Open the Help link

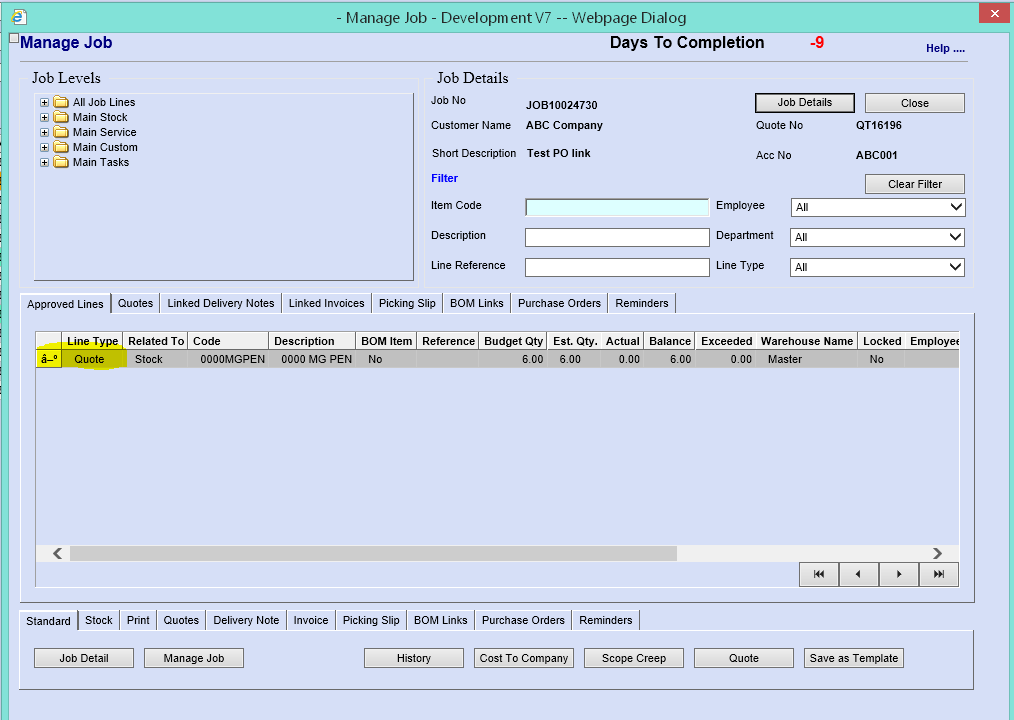(944, 48)
